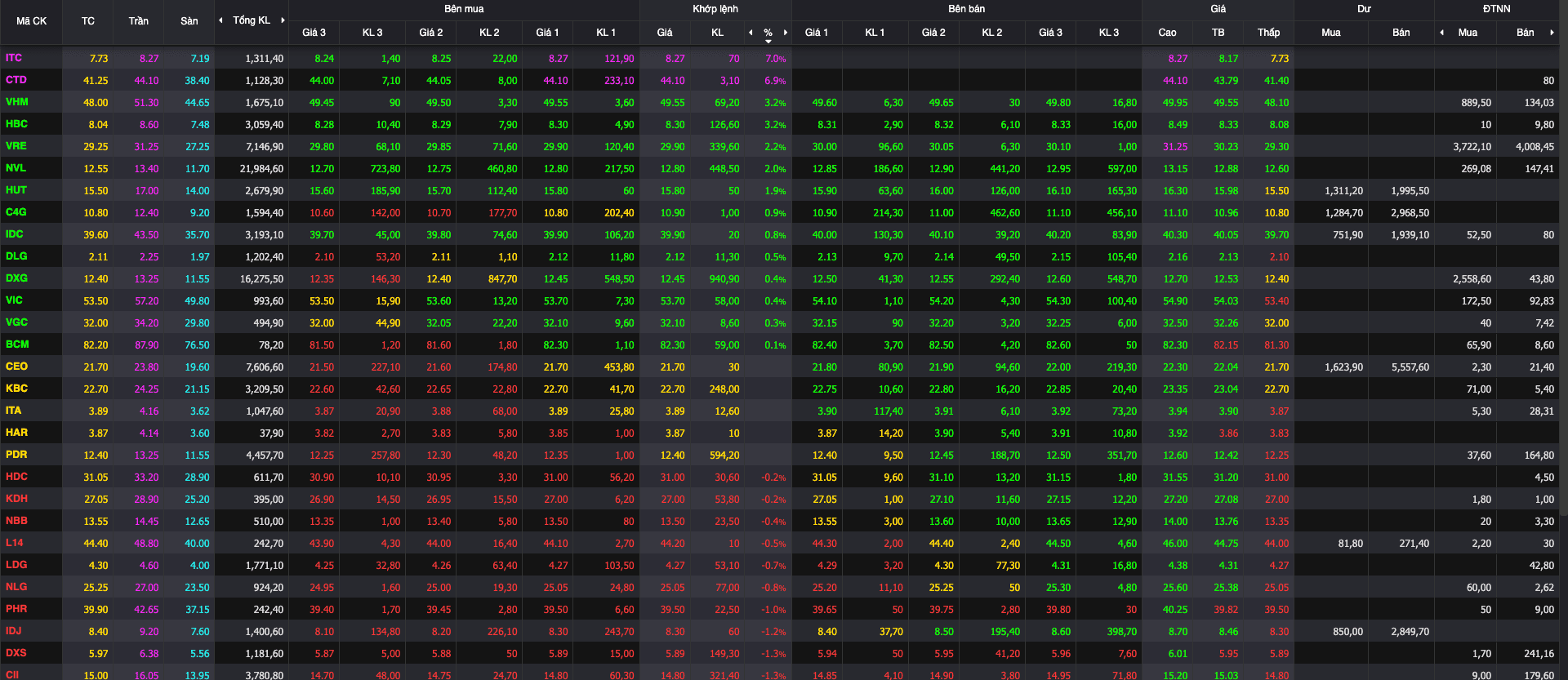The width and height of the screenshot is (1568, 680).
Task: Click the Bên bán group header
Action: click(x=967, y=9)
